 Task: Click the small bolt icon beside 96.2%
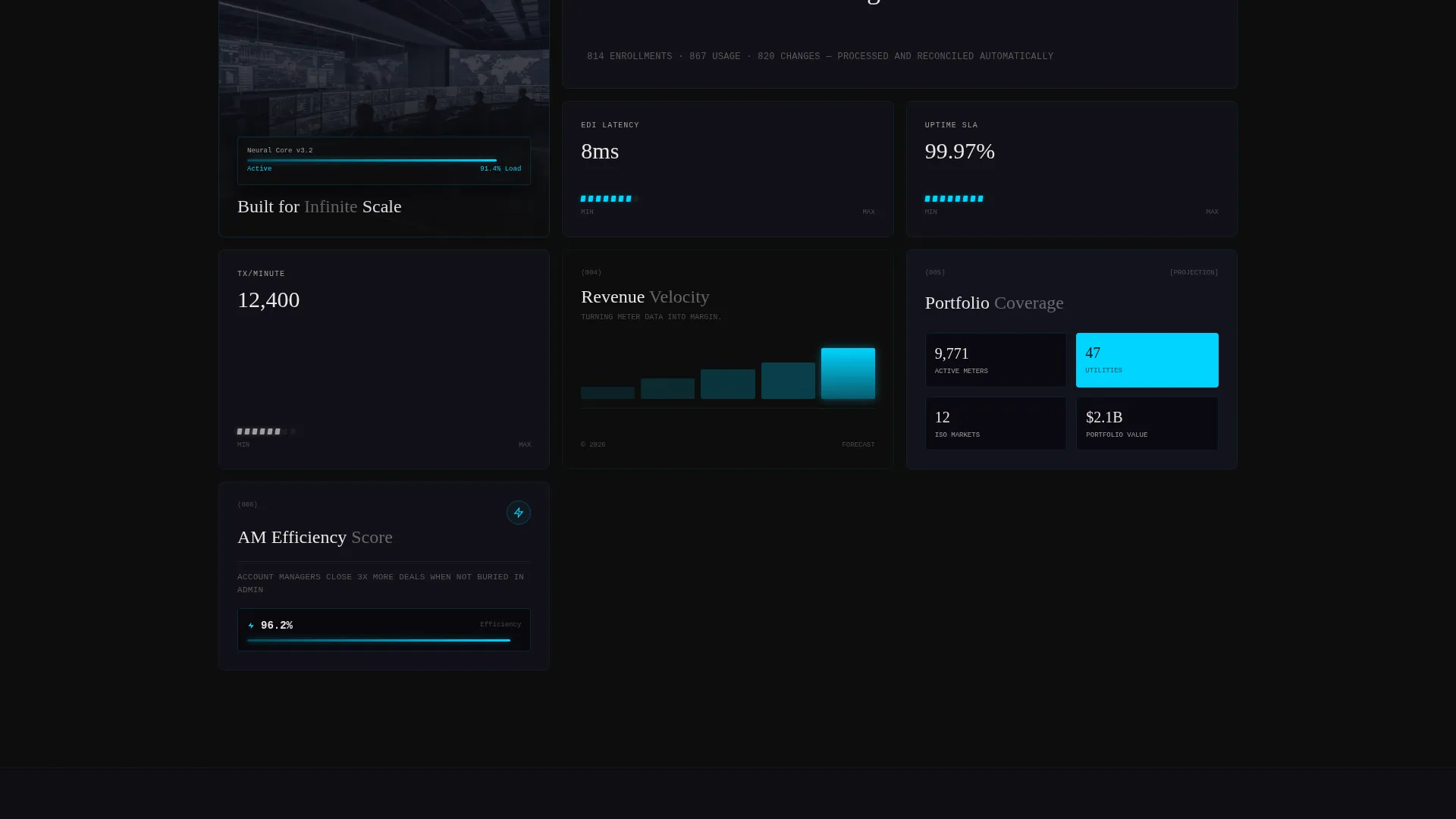(x=251, y=626)
